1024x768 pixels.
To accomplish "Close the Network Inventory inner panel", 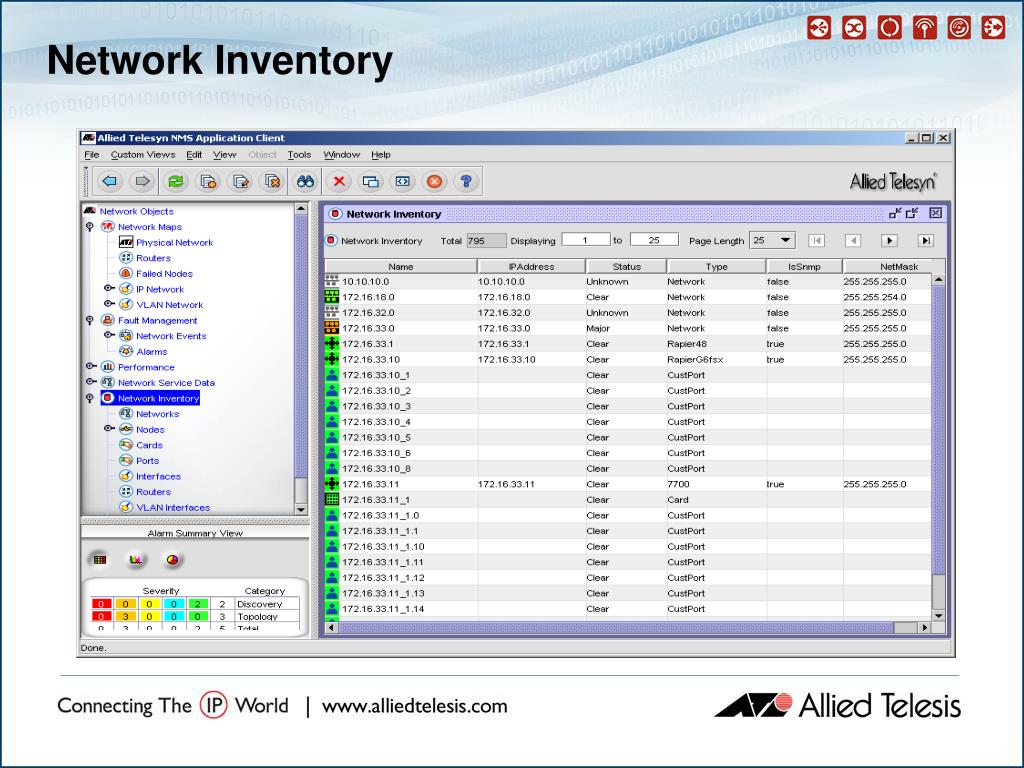I will pyautogui.click(x=935, y=213).
